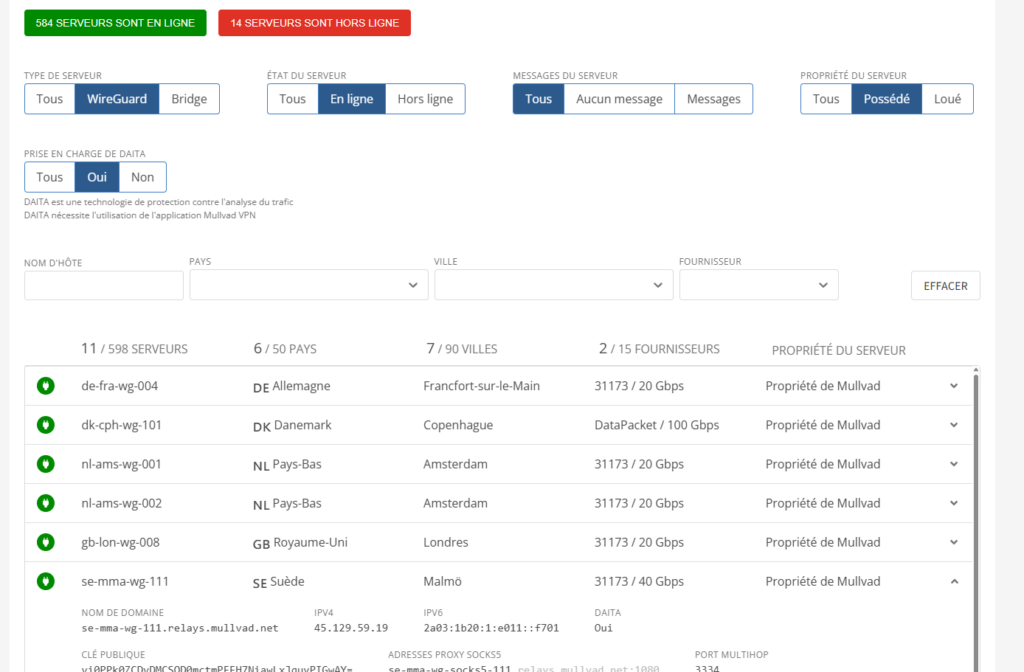Image resolution: width=1024 pixels, height=672 pixels.
Task: Open the Ville dropdown
Action: click(x=553, y=285)
